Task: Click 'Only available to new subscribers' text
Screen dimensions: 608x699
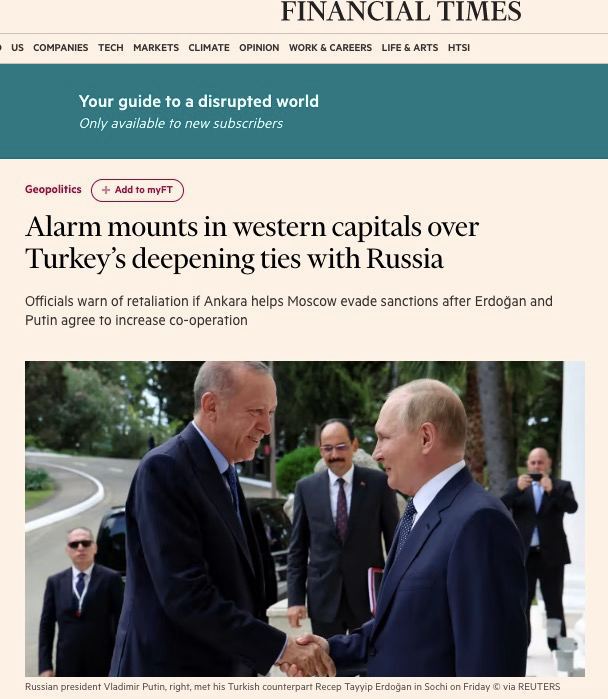Action: tap(181, 123)
